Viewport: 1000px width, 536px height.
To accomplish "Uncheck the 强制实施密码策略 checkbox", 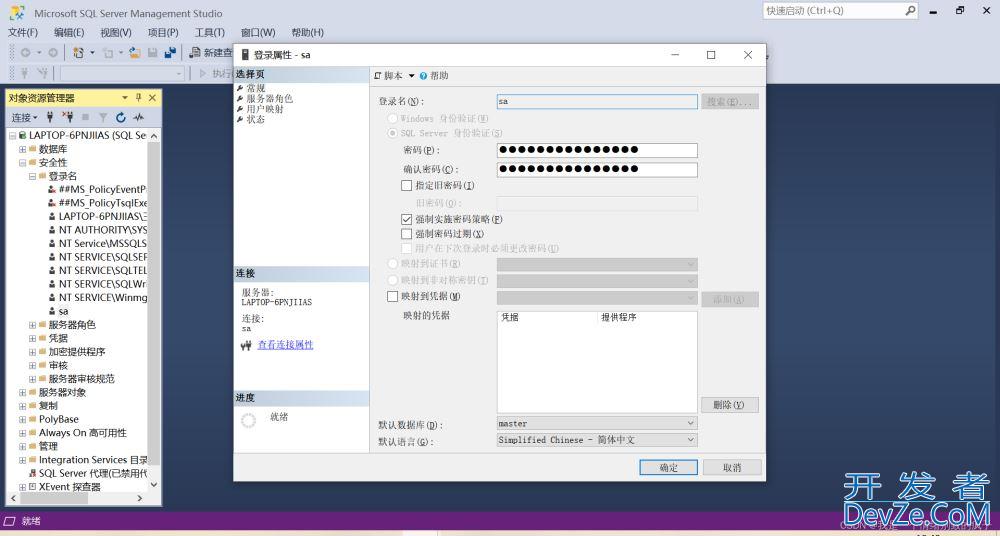I will click(406, 219).
